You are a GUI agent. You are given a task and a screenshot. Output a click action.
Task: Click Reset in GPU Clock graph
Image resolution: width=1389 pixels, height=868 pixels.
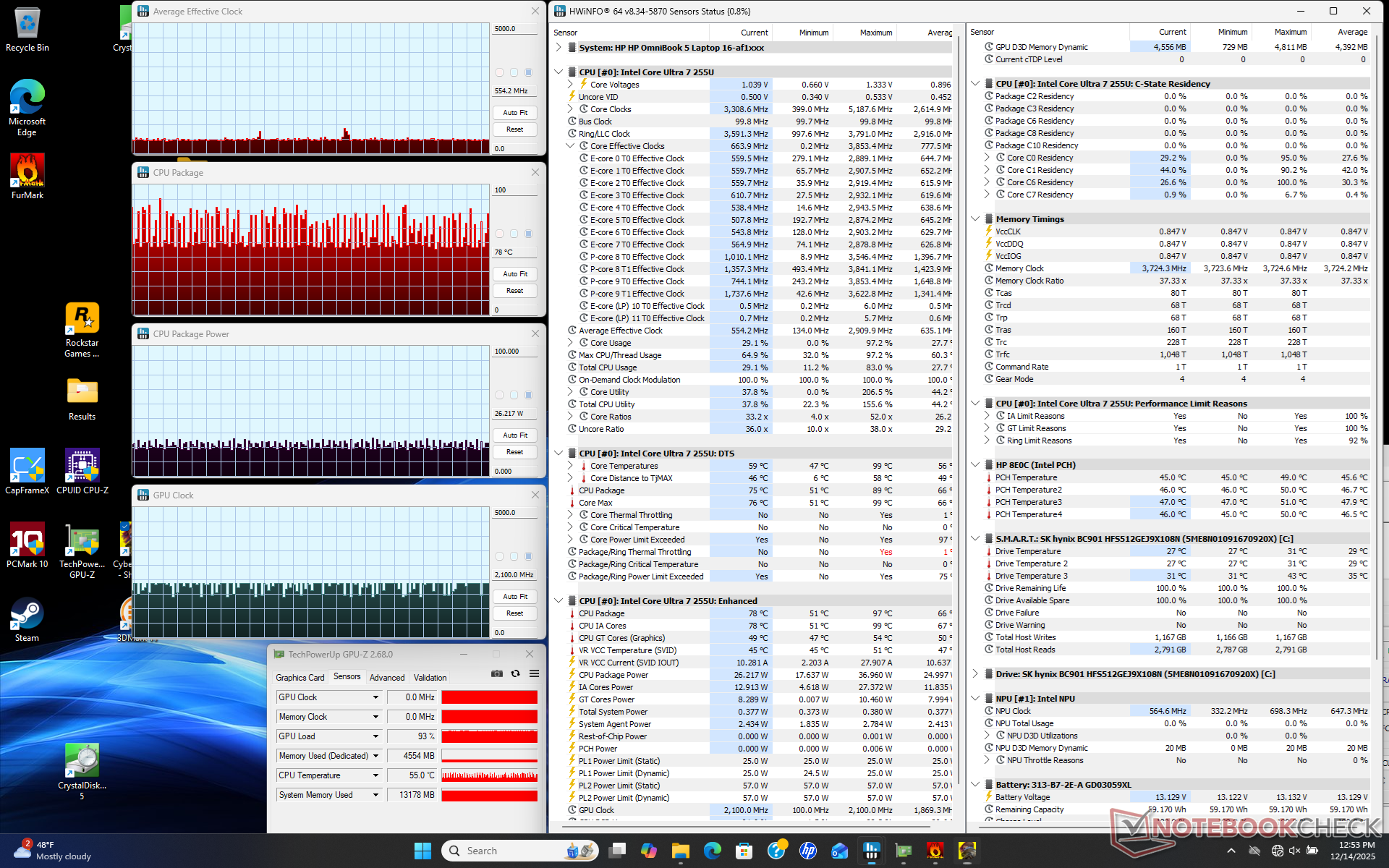coord(515,613)
